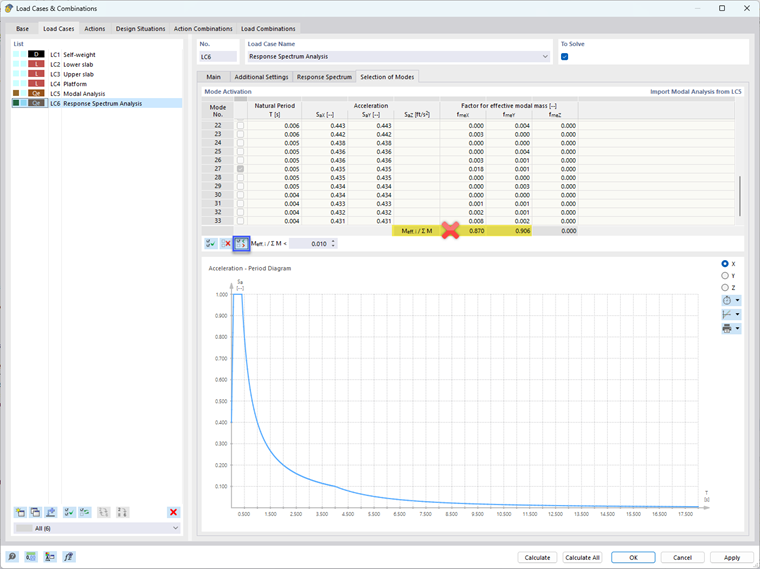The width and height of the screenshot is (760, 569).
Task: Click the deselect modes below threshold icon
Action: point(241,243)
